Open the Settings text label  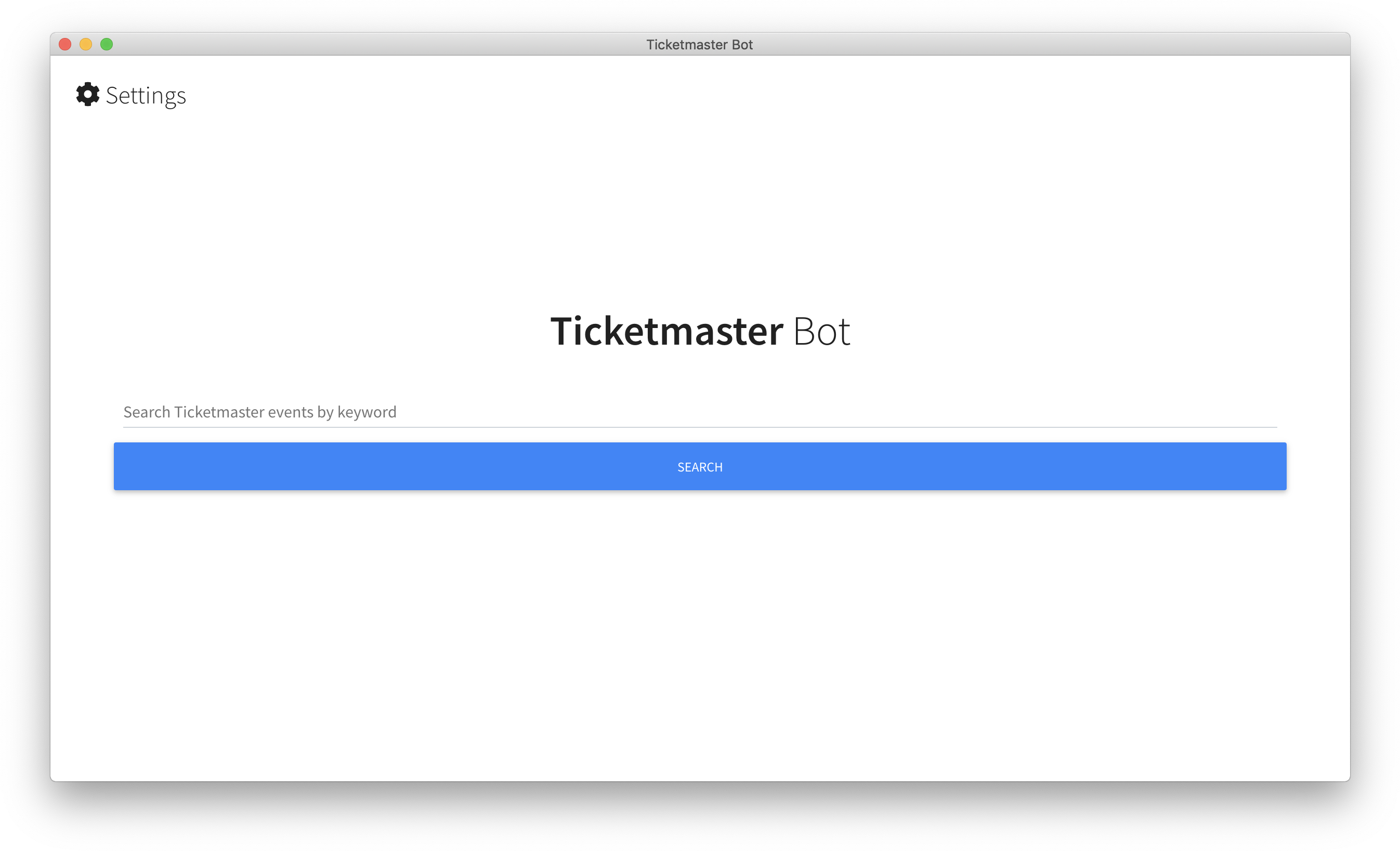(x=146, y=96)
